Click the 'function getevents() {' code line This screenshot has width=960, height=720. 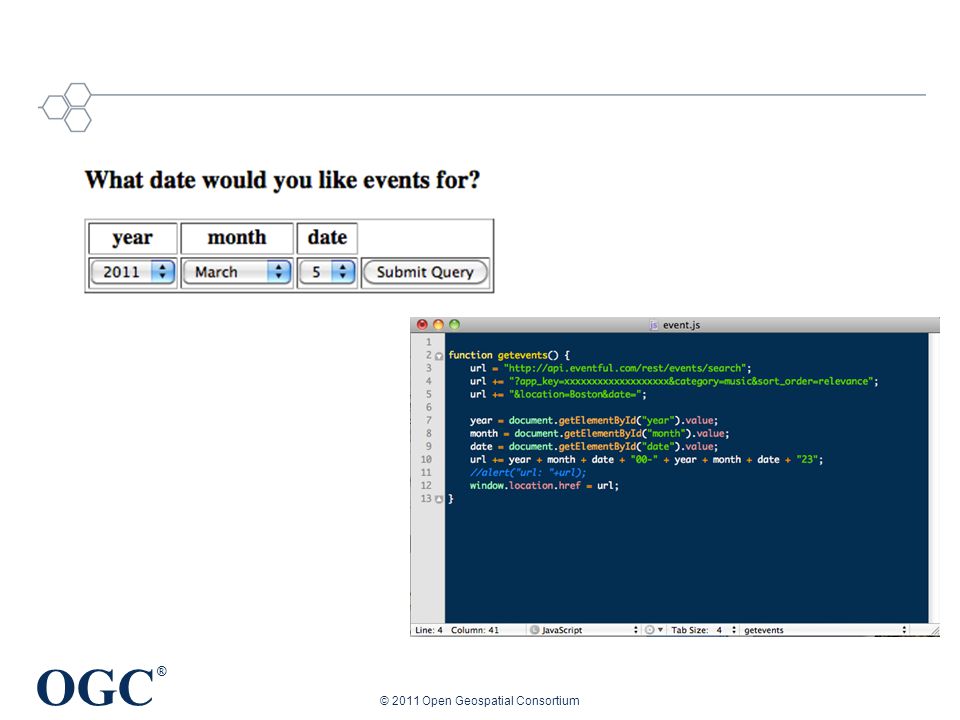pyautogui.click(x=509, y=355)
